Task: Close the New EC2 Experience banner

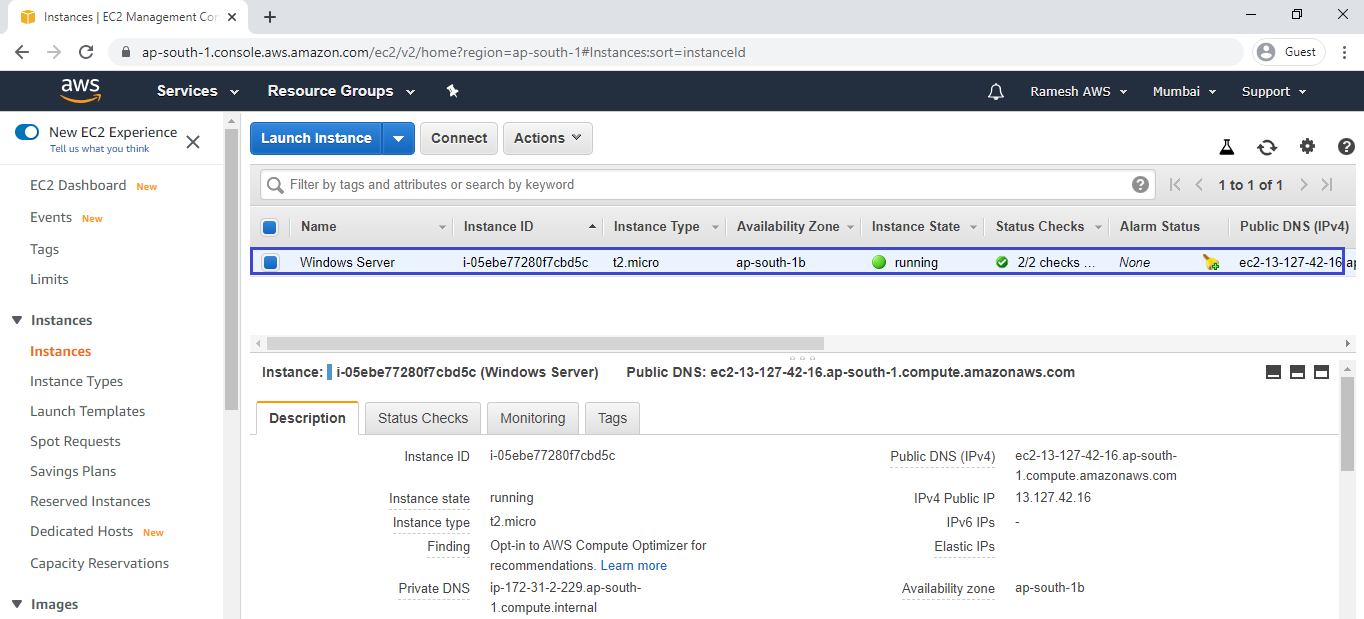Action: pos(193,142)
